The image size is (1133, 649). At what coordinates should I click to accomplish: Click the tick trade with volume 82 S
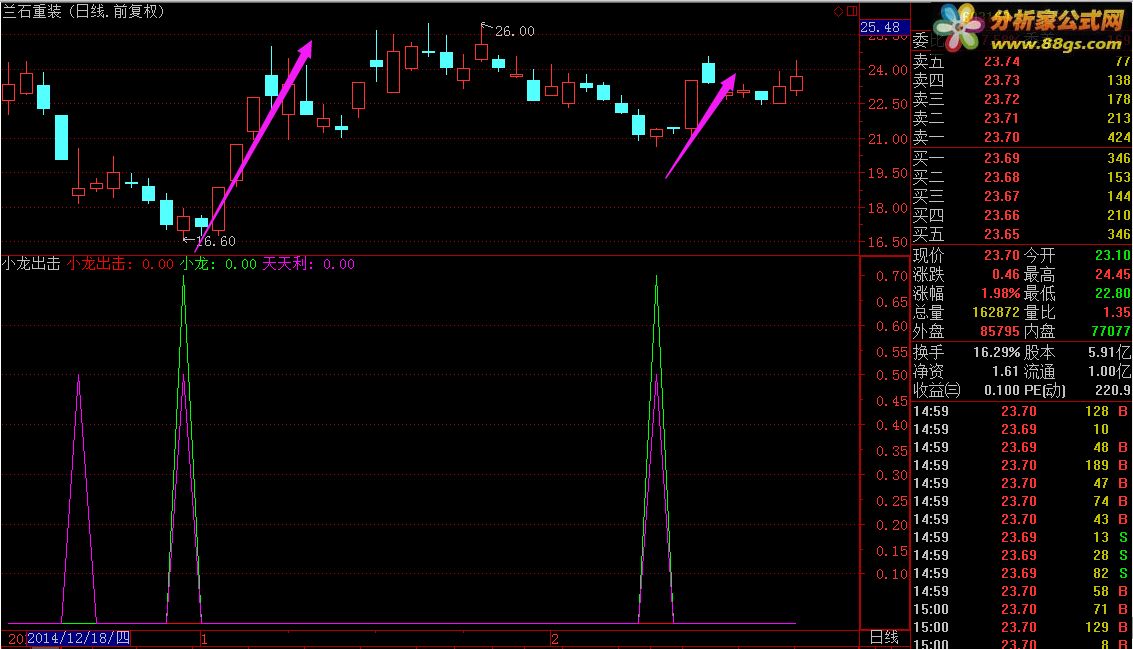1021,573
